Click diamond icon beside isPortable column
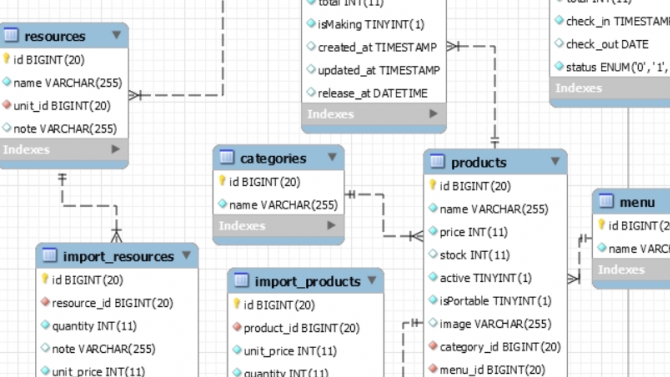The height and width of the screenshot is (377, 670). pyautogui.click(x=433, y=300)
